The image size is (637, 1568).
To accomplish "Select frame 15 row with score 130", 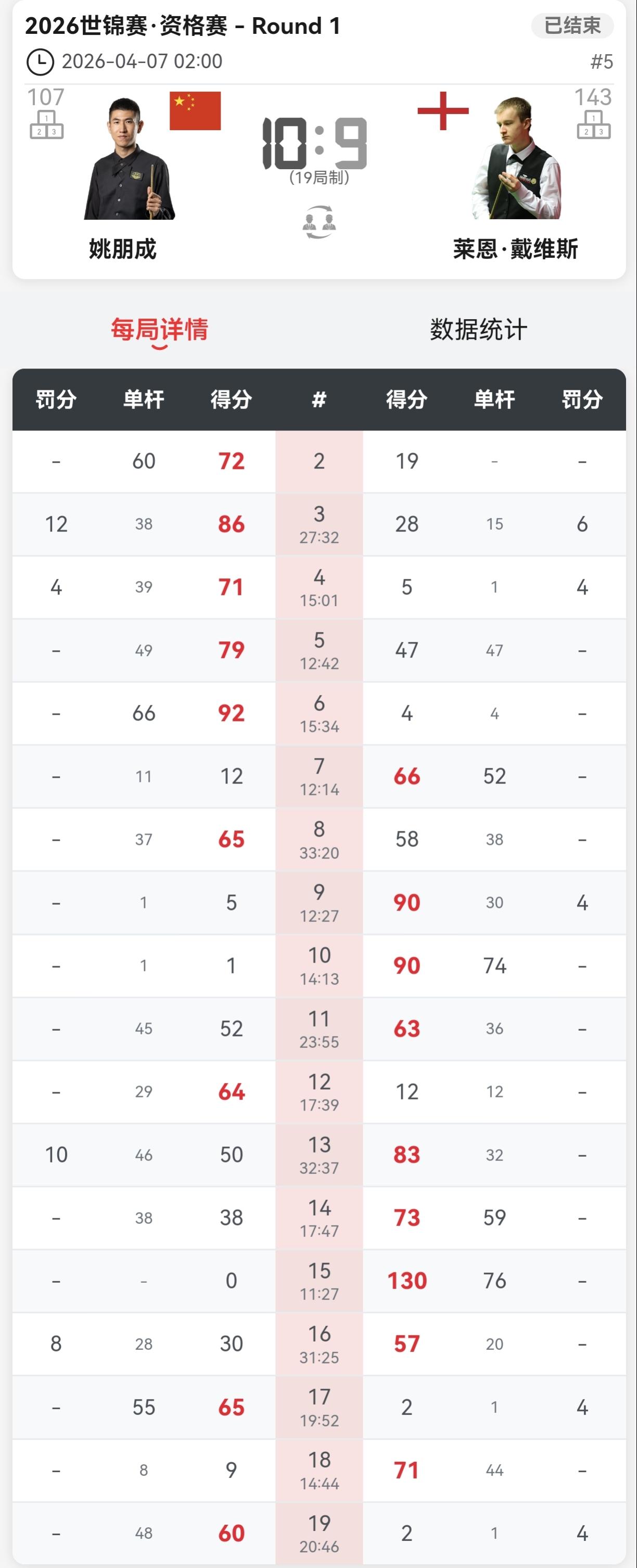I will (x=319, y=1281).
